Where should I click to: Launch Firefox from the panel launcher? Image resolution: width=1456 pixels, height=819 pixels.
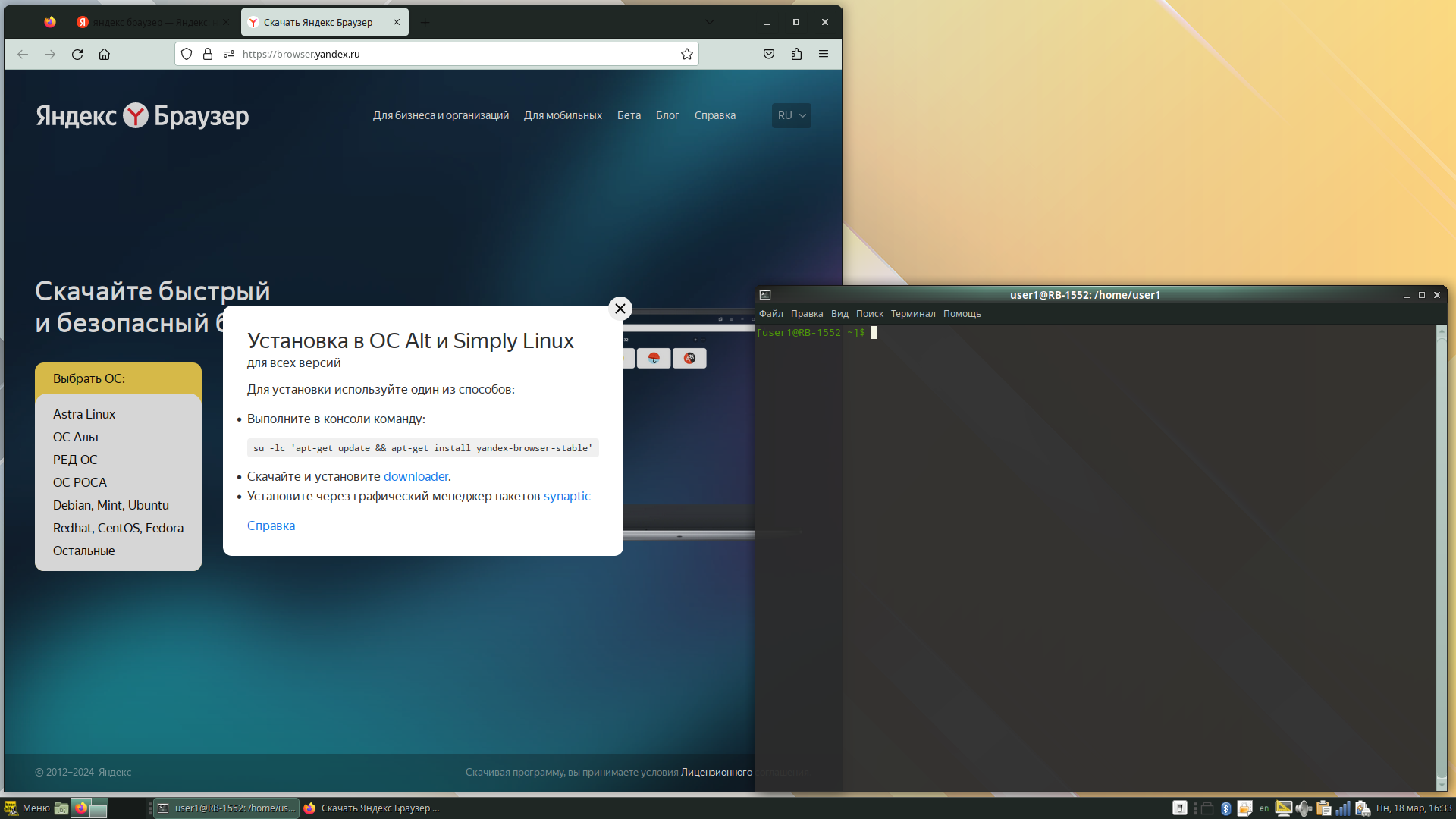pyautogui.click(x=80, y=808)
